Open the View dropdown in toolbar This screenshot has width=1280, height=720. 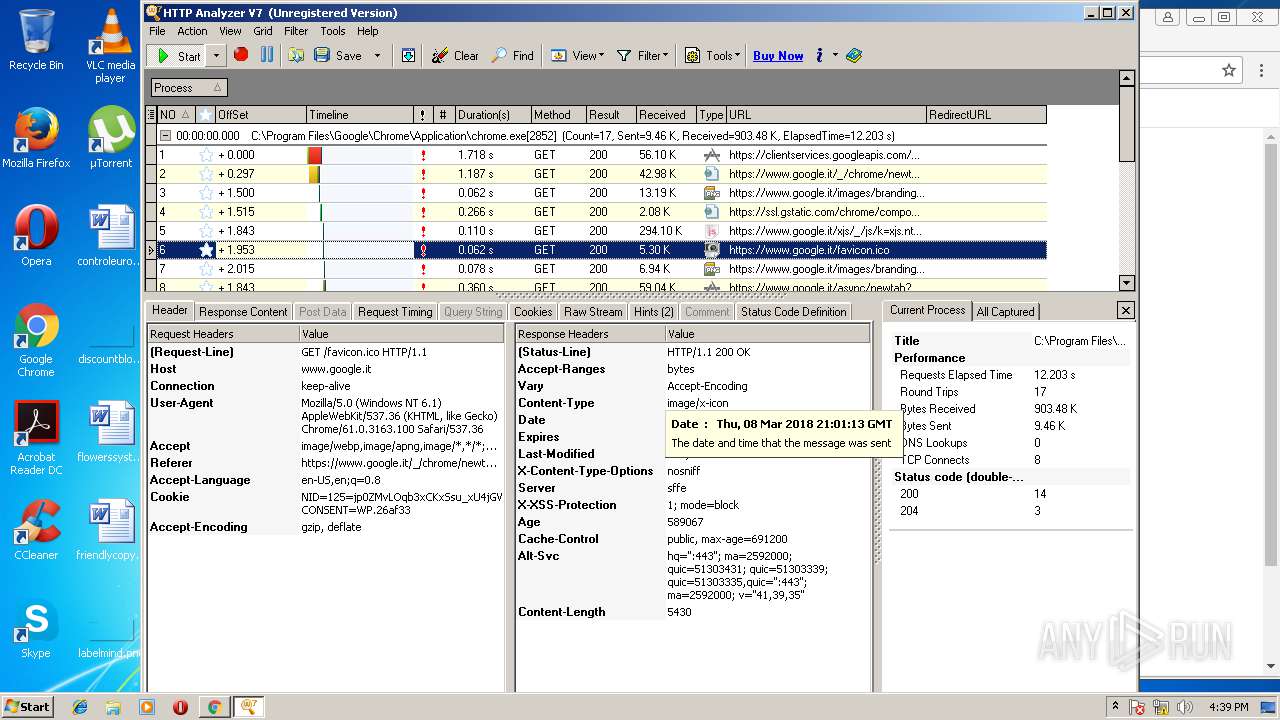577,56
